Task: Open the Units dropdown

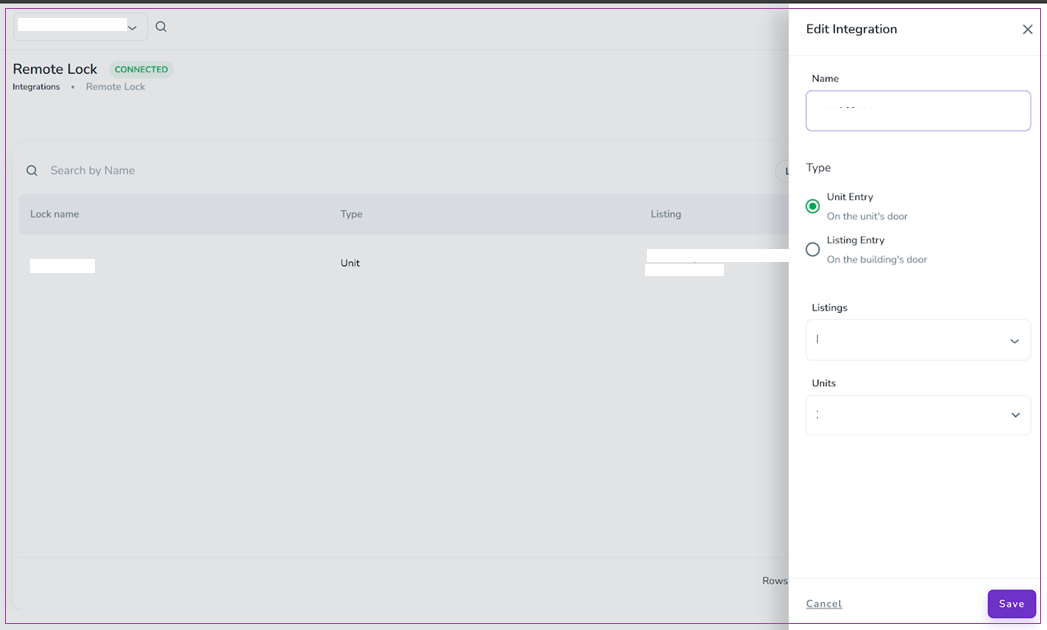Action: click(x=918, y=415)
